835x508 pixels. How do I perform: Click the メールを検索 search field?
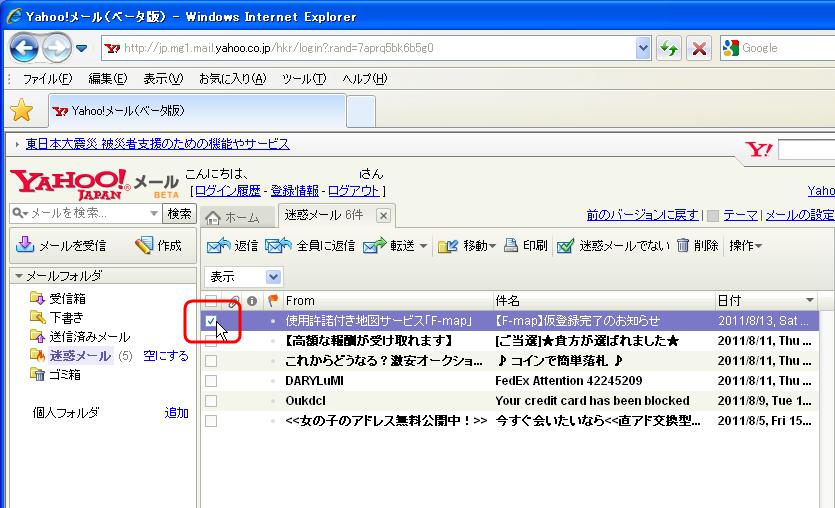[87, 214]
